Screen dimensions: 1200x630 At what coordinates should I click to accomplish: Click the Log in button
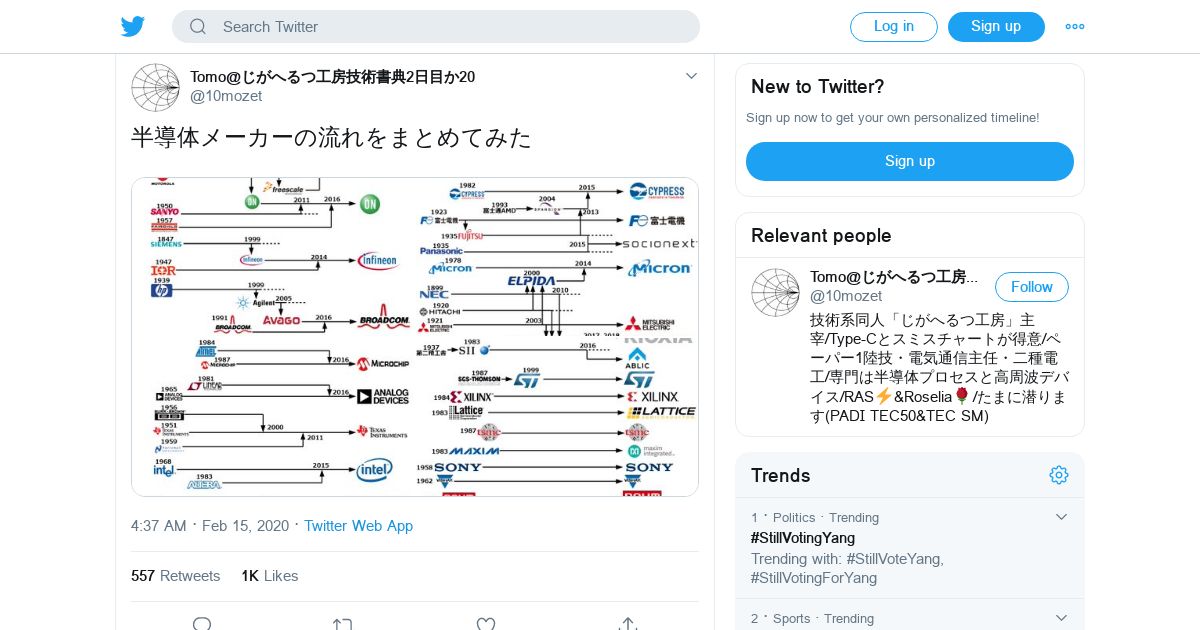coord(893,27)
